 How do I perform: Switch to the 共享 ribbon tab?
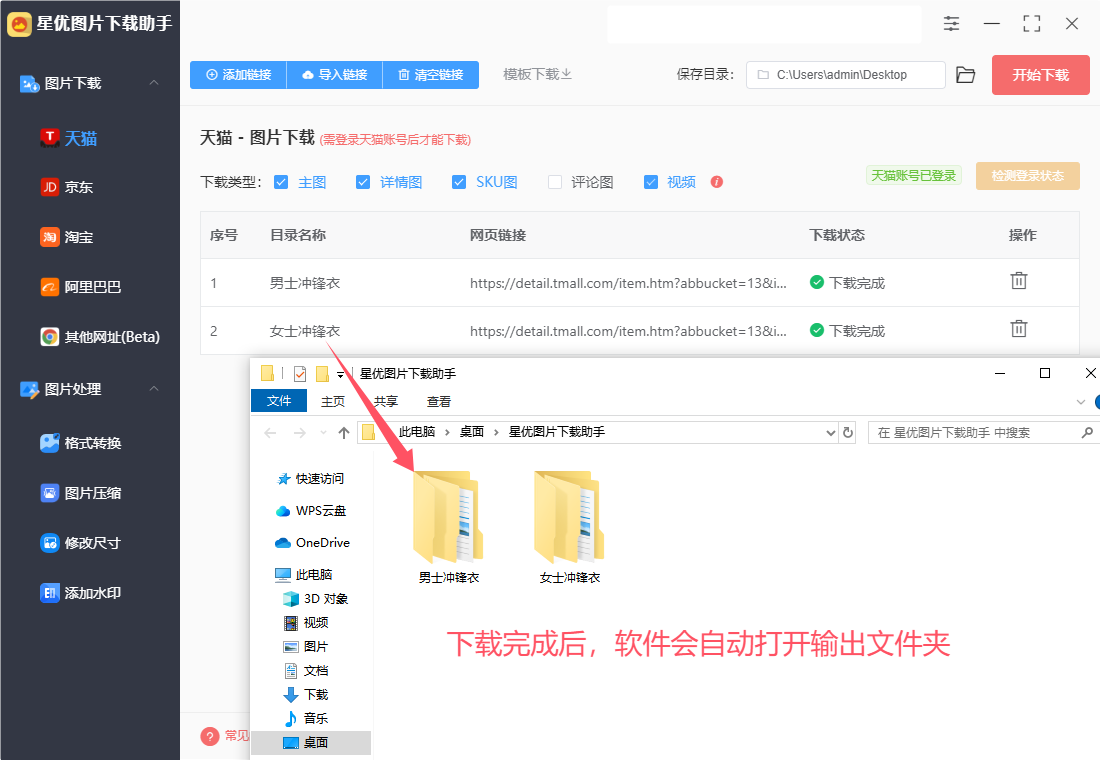click(386, 401)
